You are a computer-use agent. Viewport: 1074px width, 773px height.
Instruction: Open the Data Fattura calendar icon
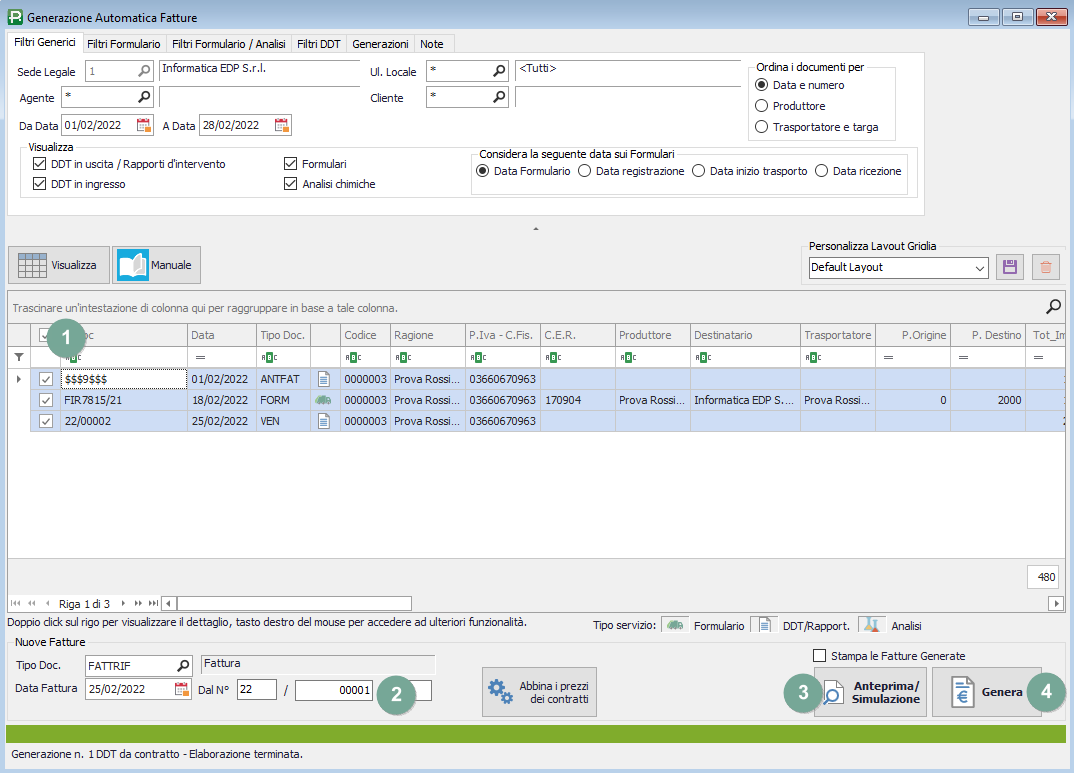click(182, 689)
